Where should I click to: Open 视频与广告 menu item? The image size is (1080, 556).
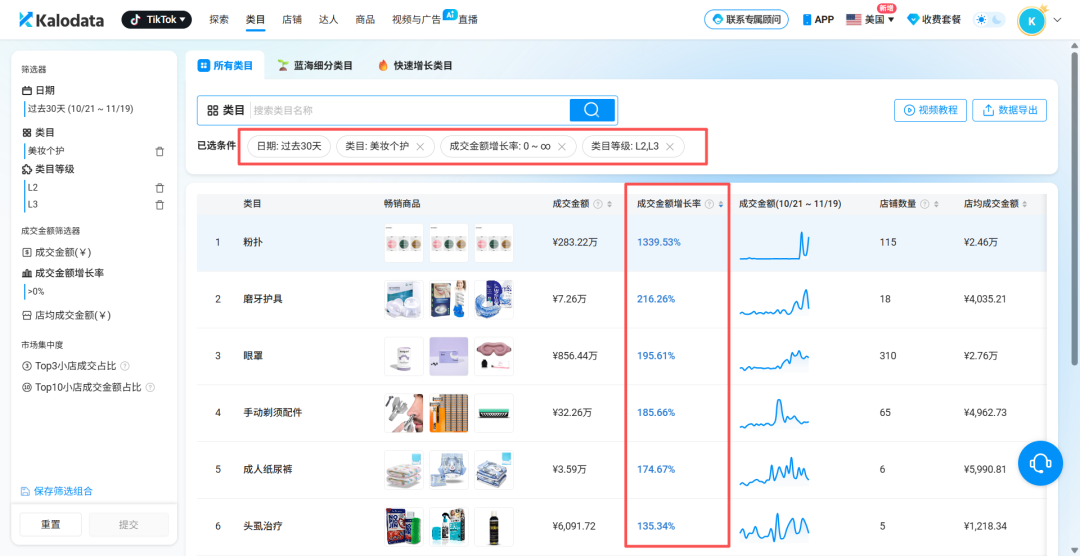tap(416, 20)
